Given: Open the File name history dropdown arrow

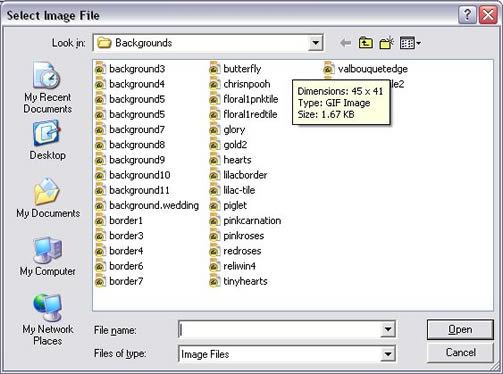Looking at the screenshot, I should (x=388, y=330).
